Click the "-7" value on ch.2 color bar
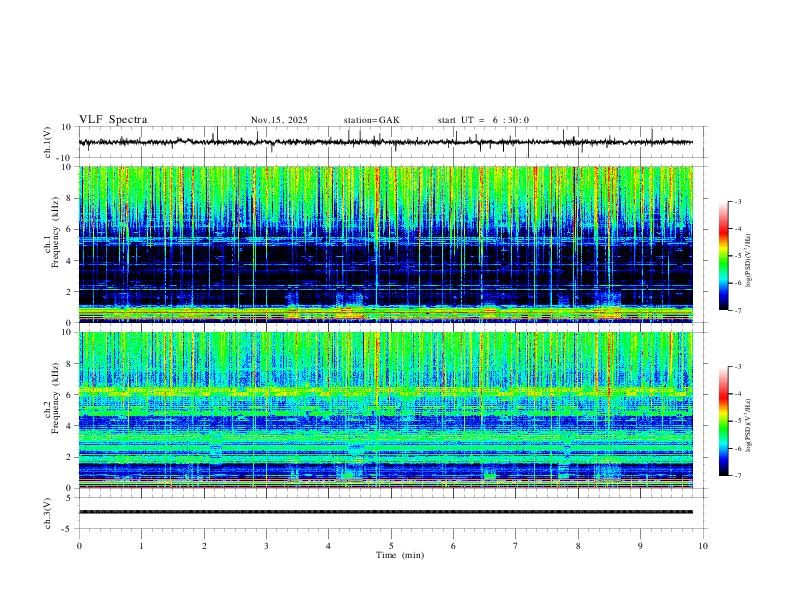The height and width of the screenshot is (612, 792). [738, 476]
